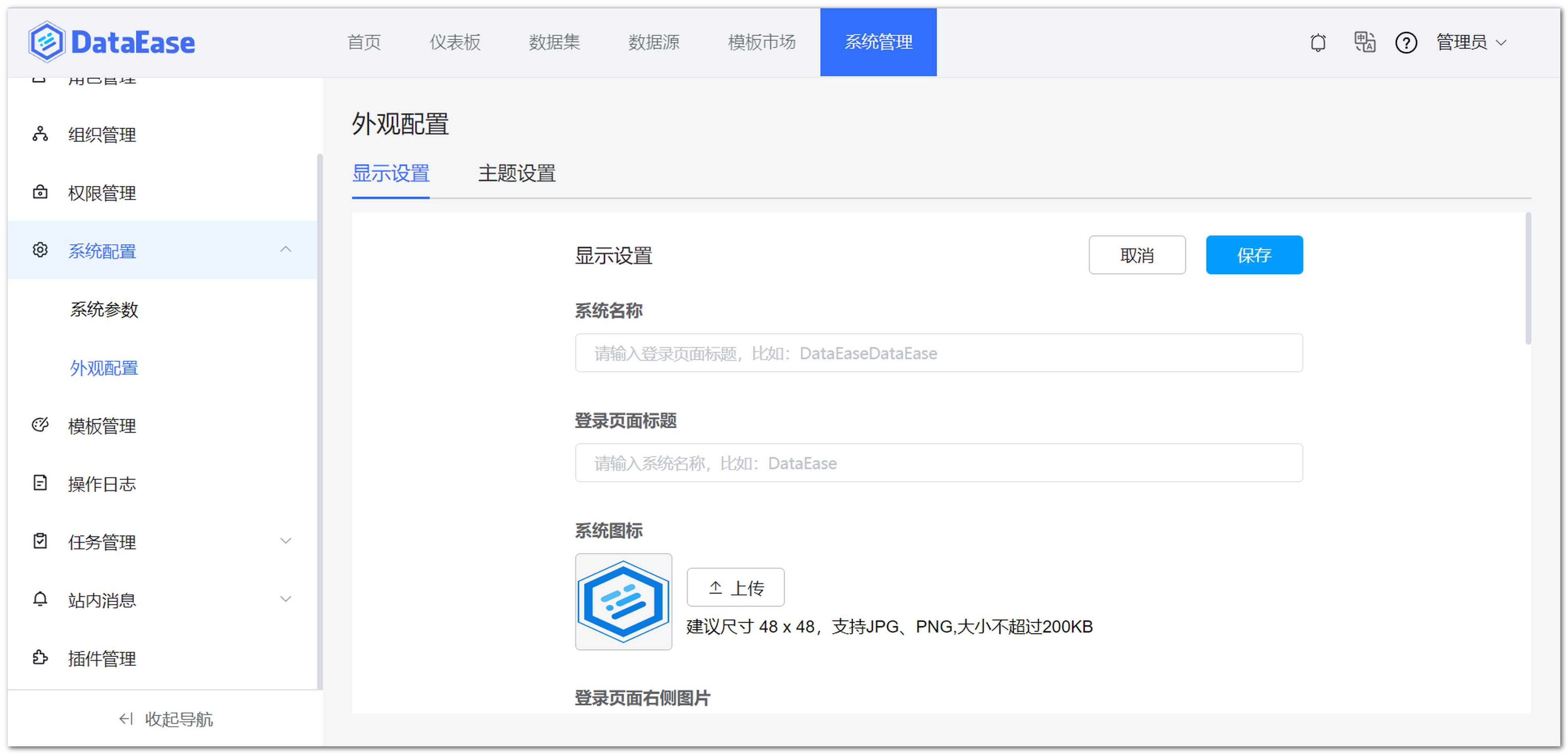Go to 首页 in top navigation
This screenshot has height=754, width=1568.
(364, 42)
